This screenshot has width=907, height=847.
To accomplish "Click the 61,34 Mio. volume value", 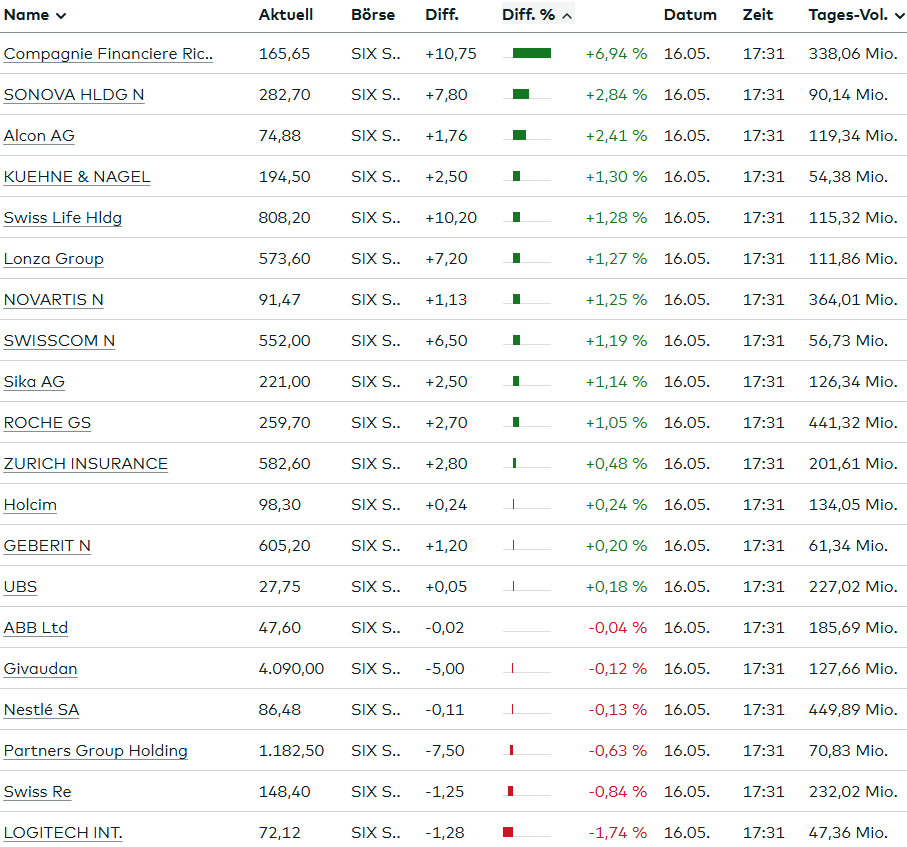I will [x=849, y=546].
